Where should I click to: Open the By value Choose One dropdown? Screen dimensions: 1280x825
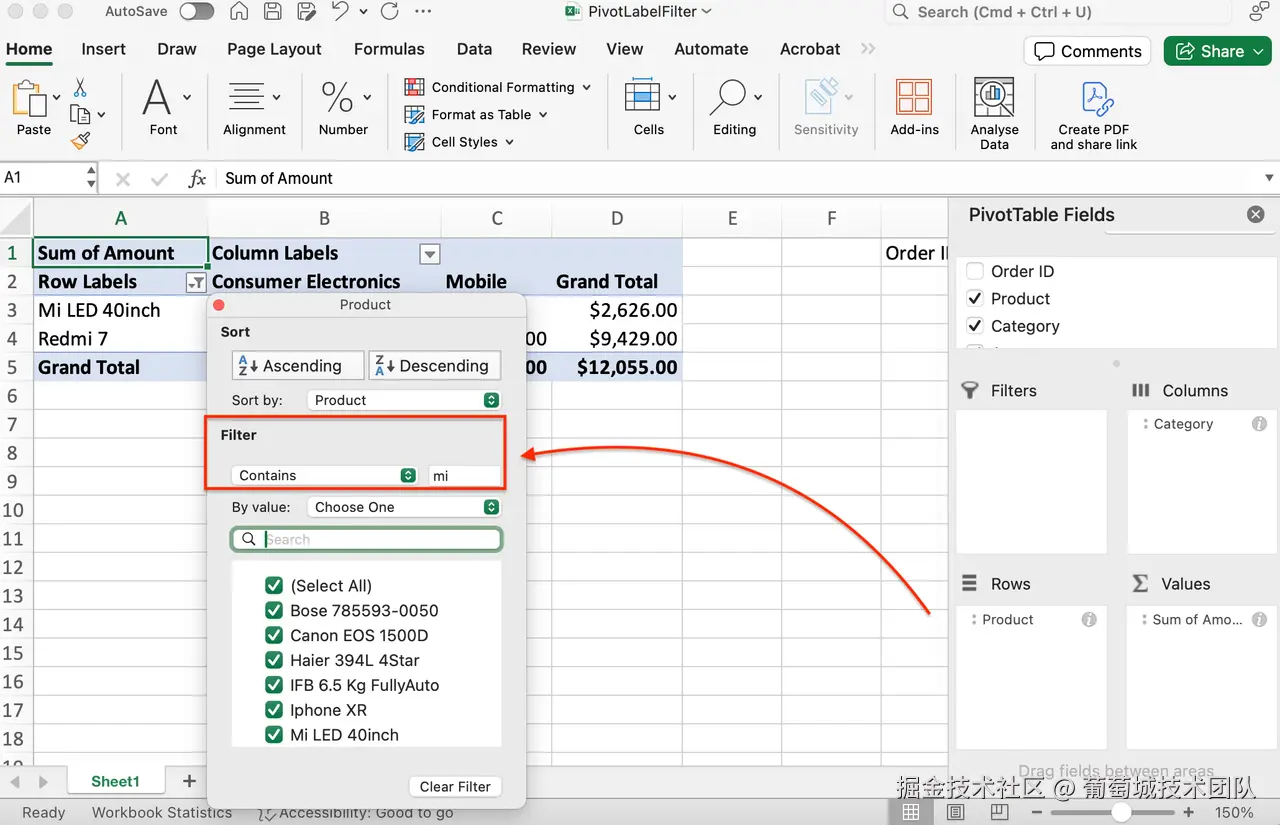coord(404,507)
